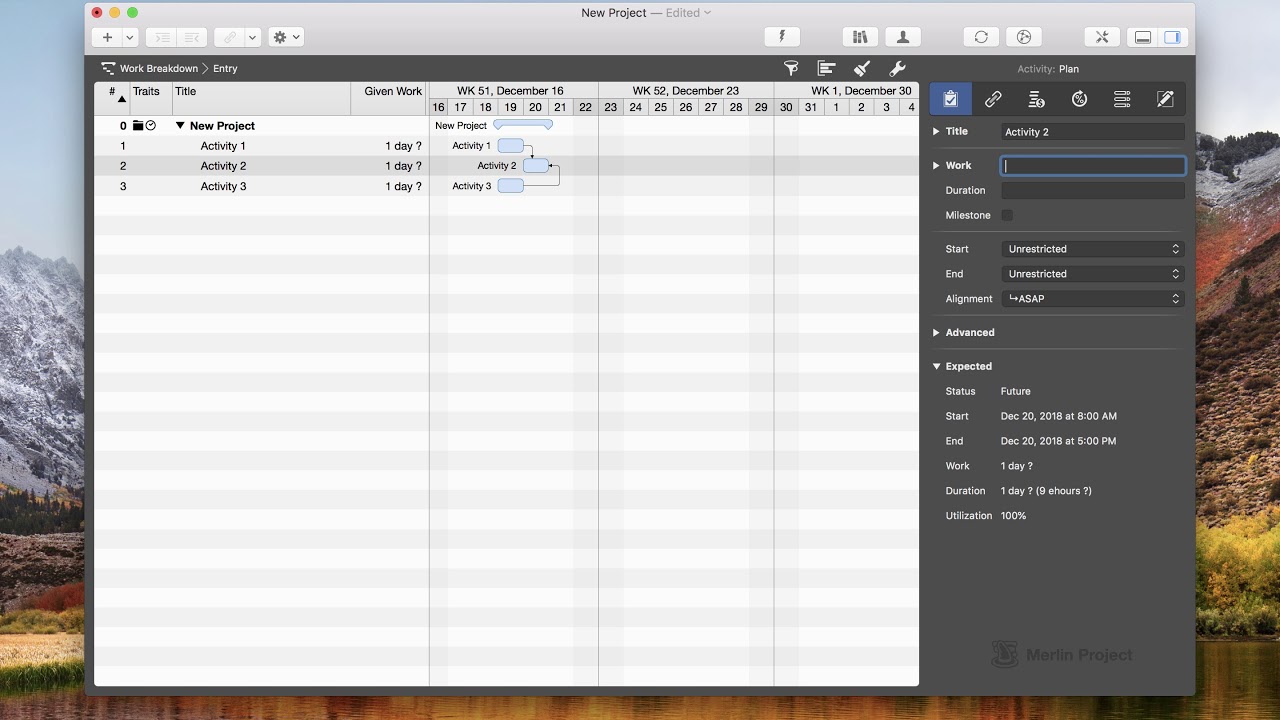Click the folder trait icon in row 0
Screen dimensions: 1280x720
click(x=138, y=126)
